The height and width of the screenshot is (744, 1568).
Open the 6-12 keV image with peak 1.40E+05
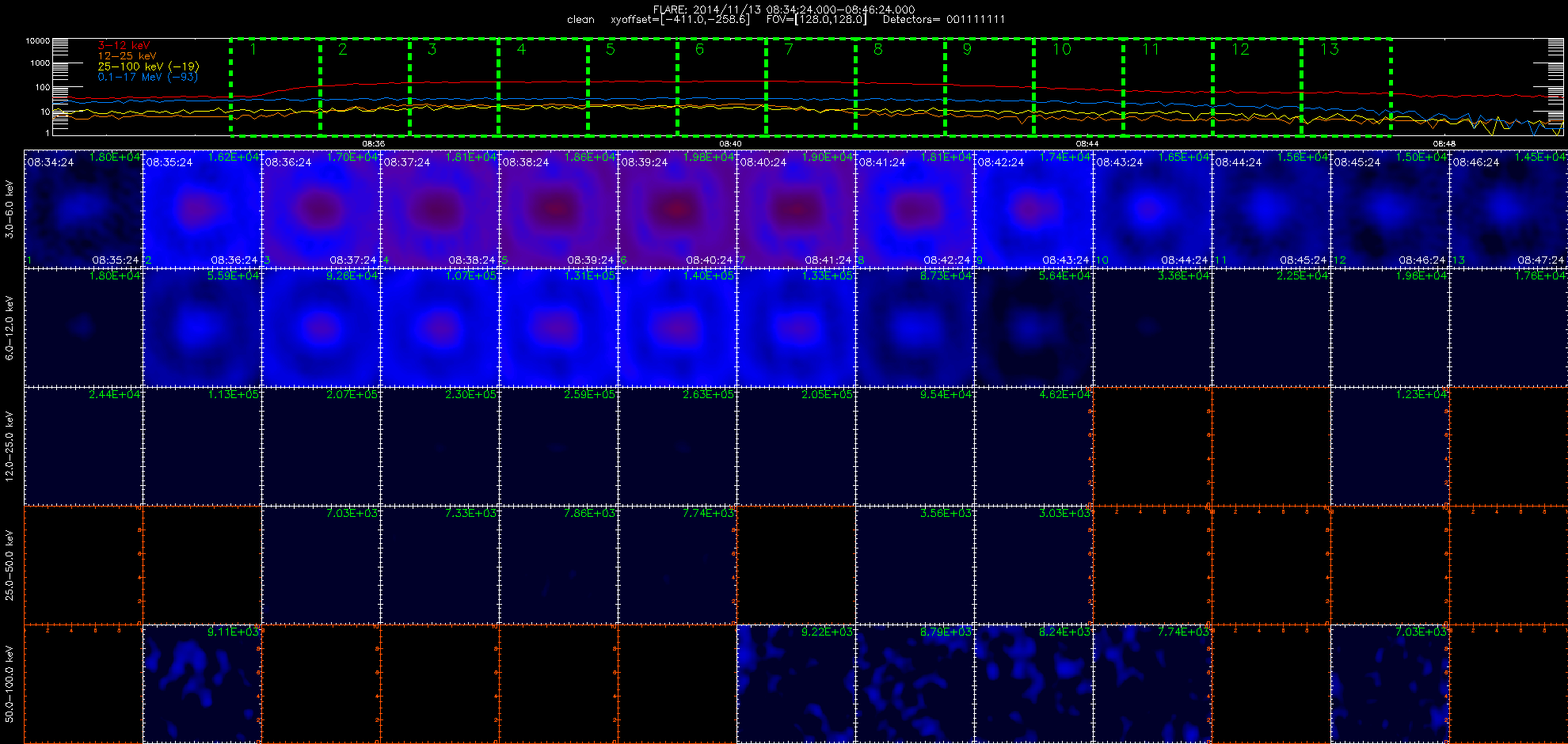point(677,328)
